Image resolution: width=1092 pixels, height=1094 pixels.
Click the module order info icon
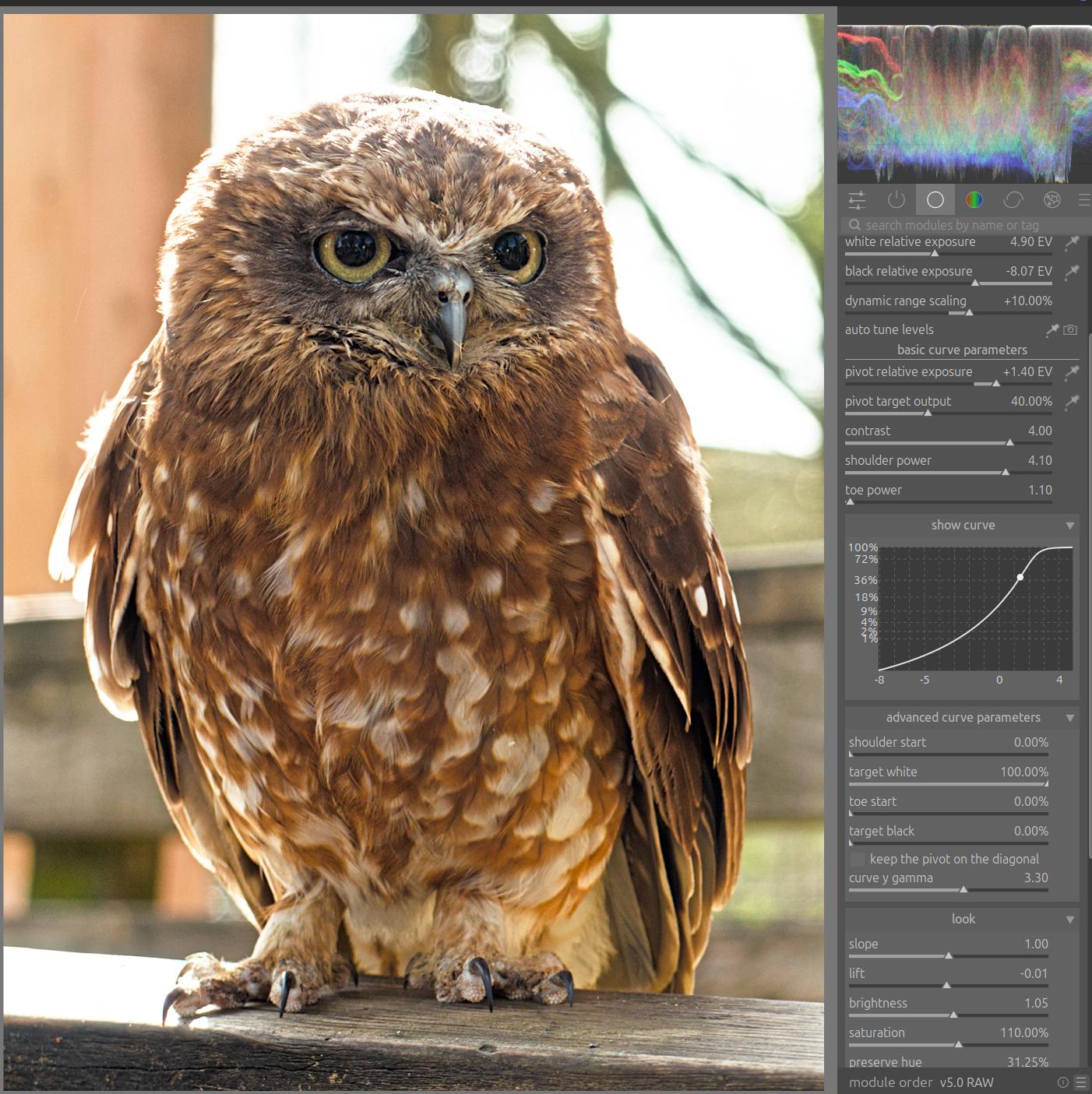[x=1062, y=1082]
